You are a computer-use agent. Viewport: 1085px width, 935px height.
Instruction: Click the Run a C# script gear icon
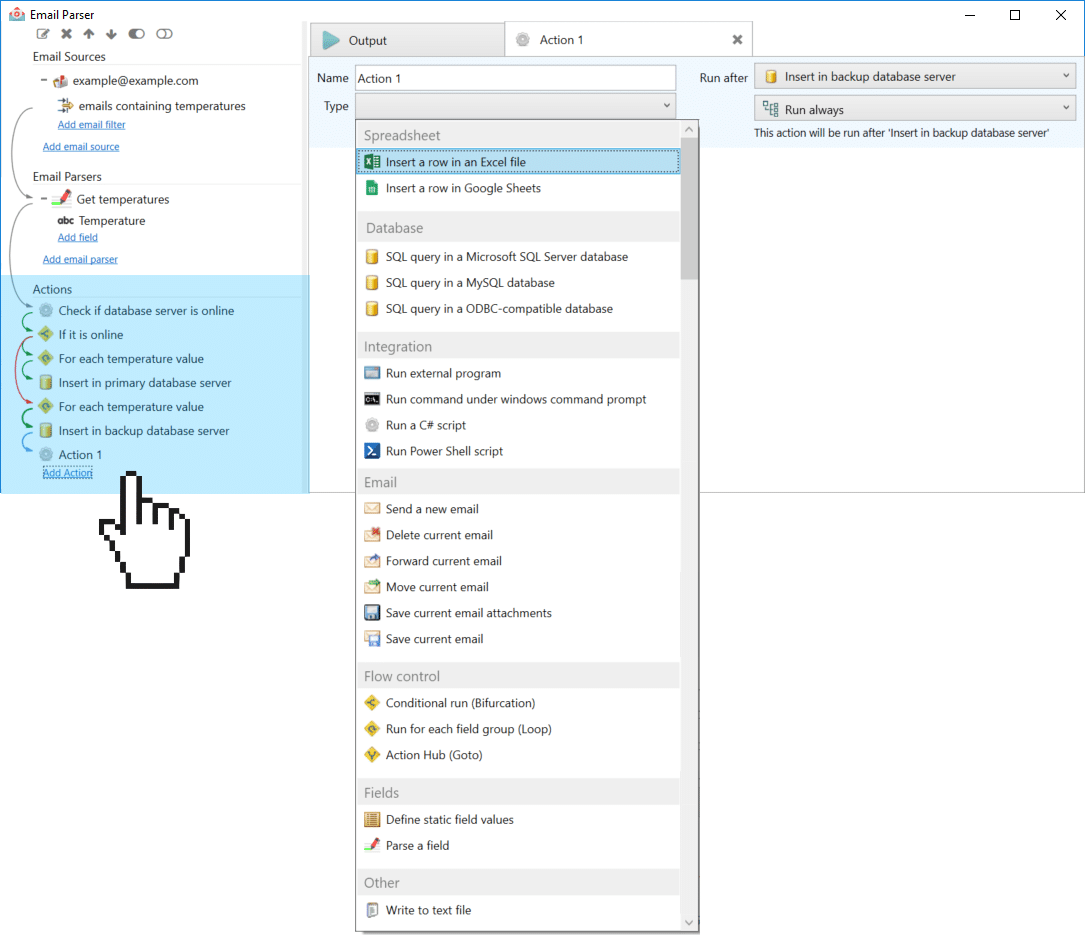(372, 425)
